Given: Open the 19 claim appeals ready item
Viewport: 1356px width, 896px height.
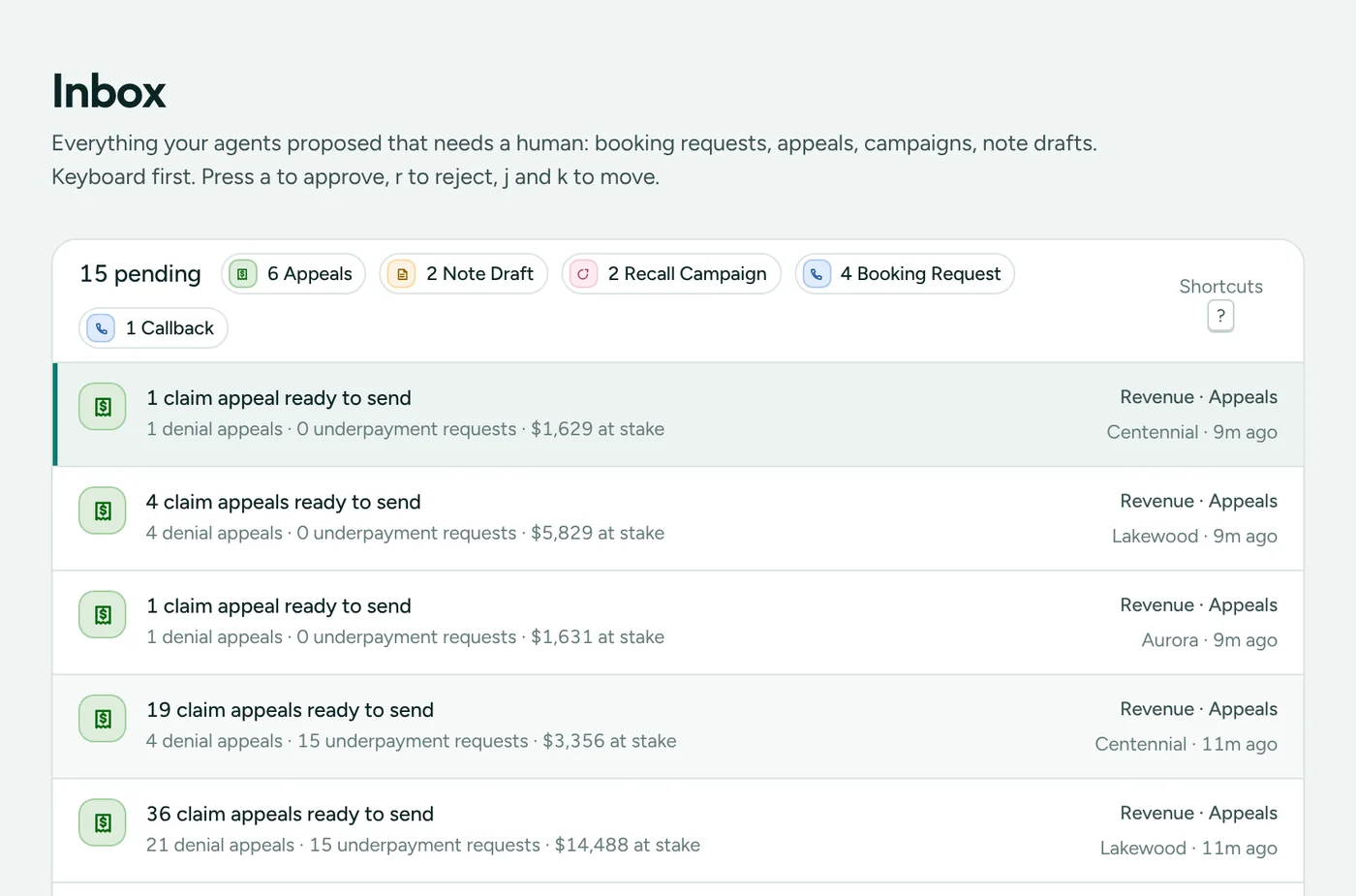Looking at the screenshot, I should [678, 726].
